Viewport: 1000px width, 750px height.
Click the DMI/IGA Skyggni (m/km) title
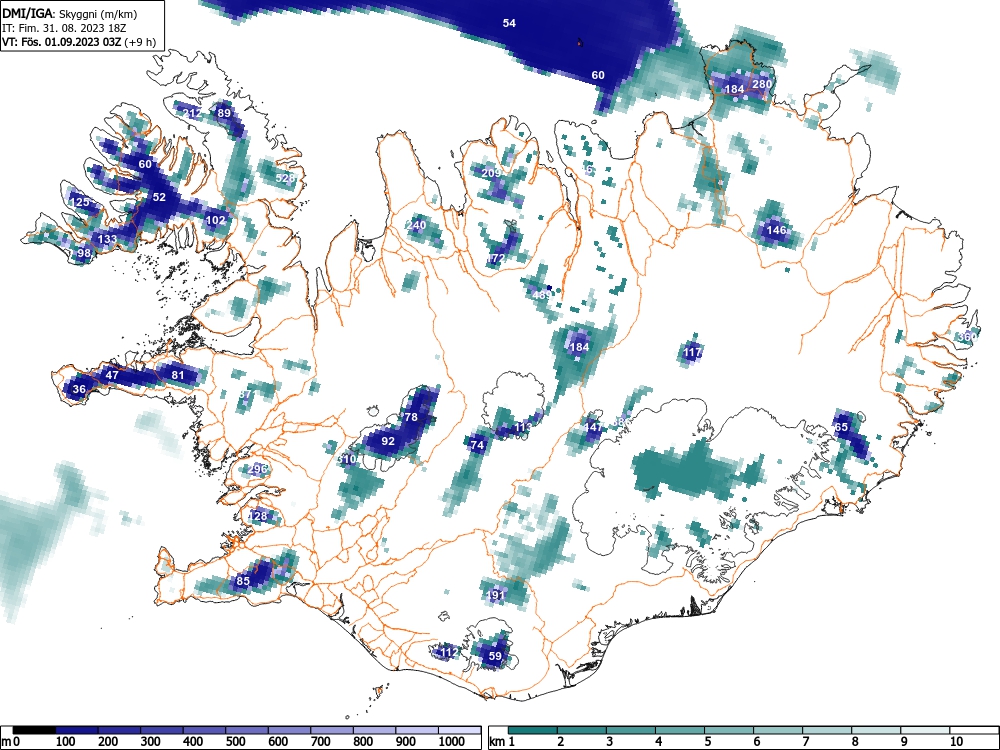[x=70, y=13]
